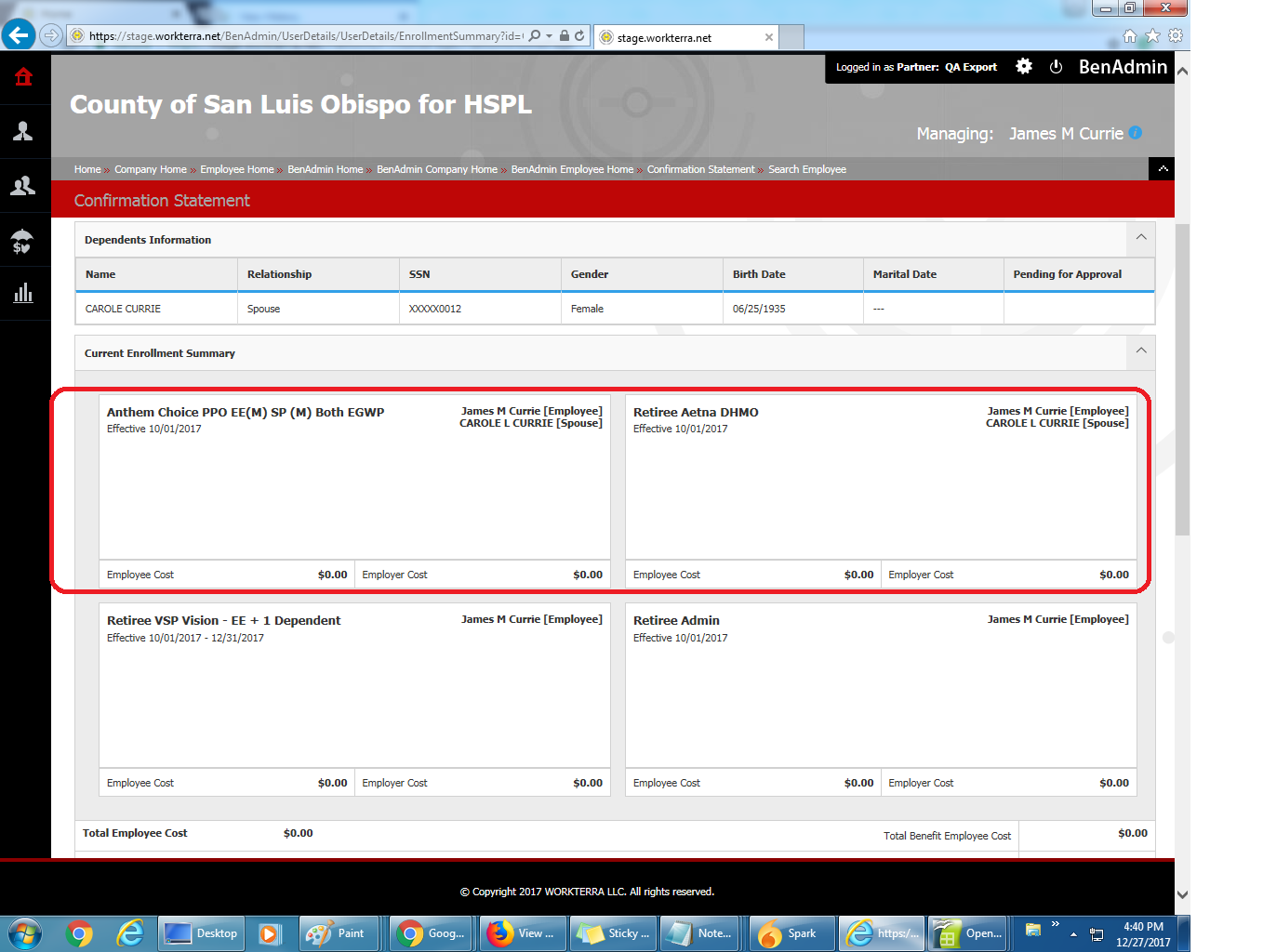
Task: Collapse the Dependents Information section
Action: pyautogui.click(x=1141, y=238)
